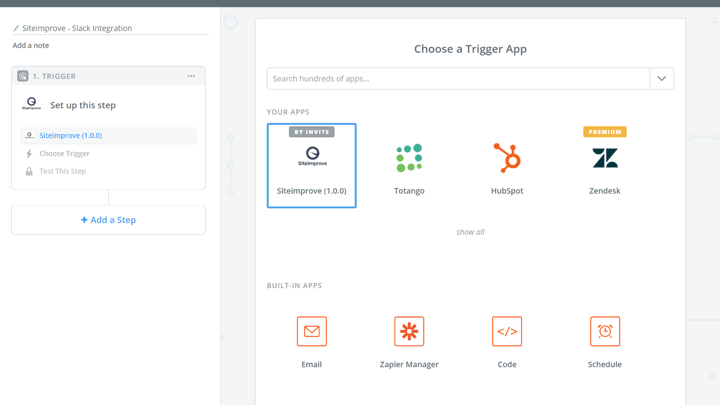Screen dimensions: 720x405
Task: Click the Add a note link
Action: pyautogui.click(x=31, y=46)
